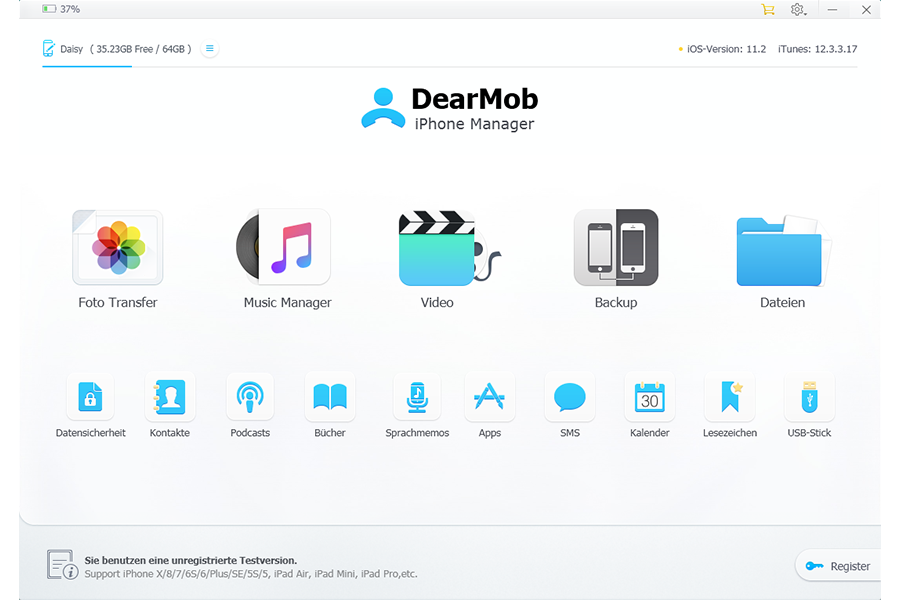Launch the Music Manager

click(285, 247)
